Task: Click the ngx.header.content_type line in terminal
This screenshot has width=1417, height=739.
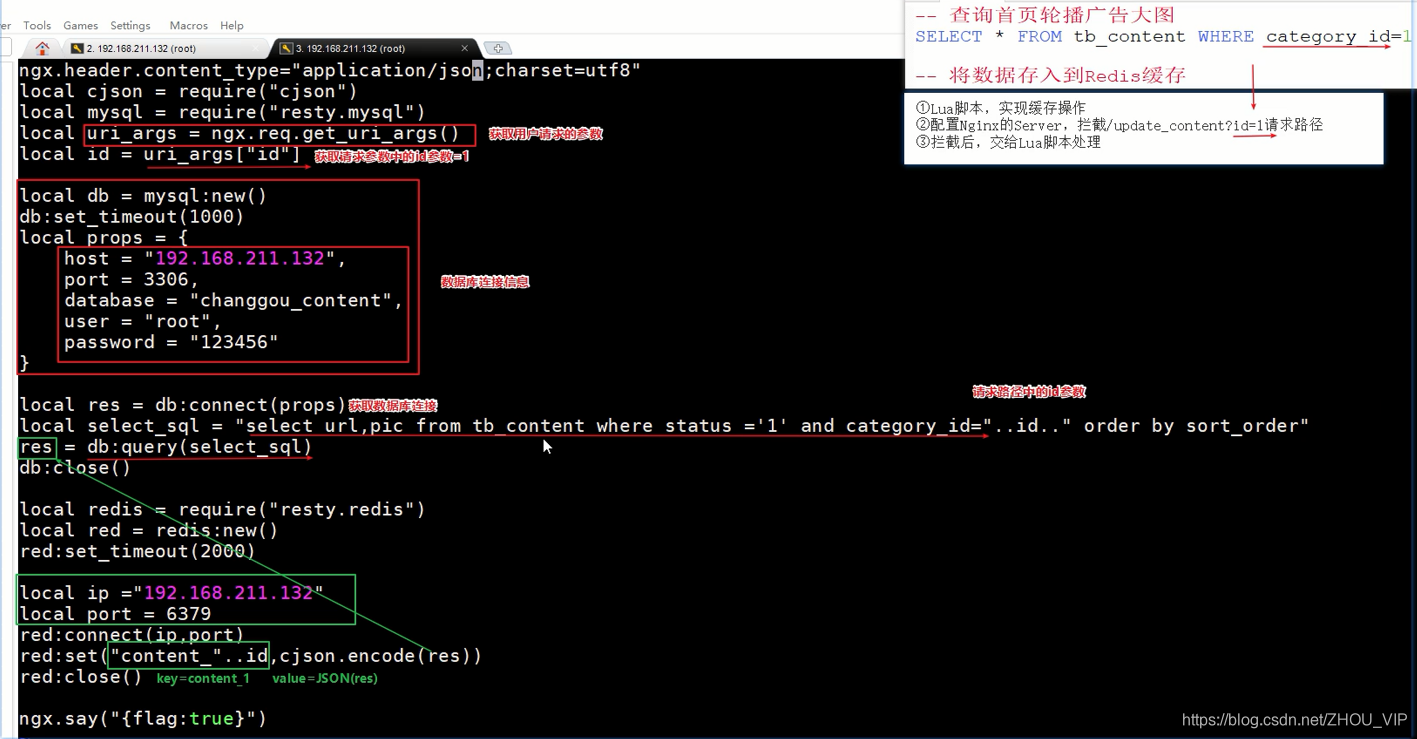Action: pyautogui.click(x=330, y=70)
